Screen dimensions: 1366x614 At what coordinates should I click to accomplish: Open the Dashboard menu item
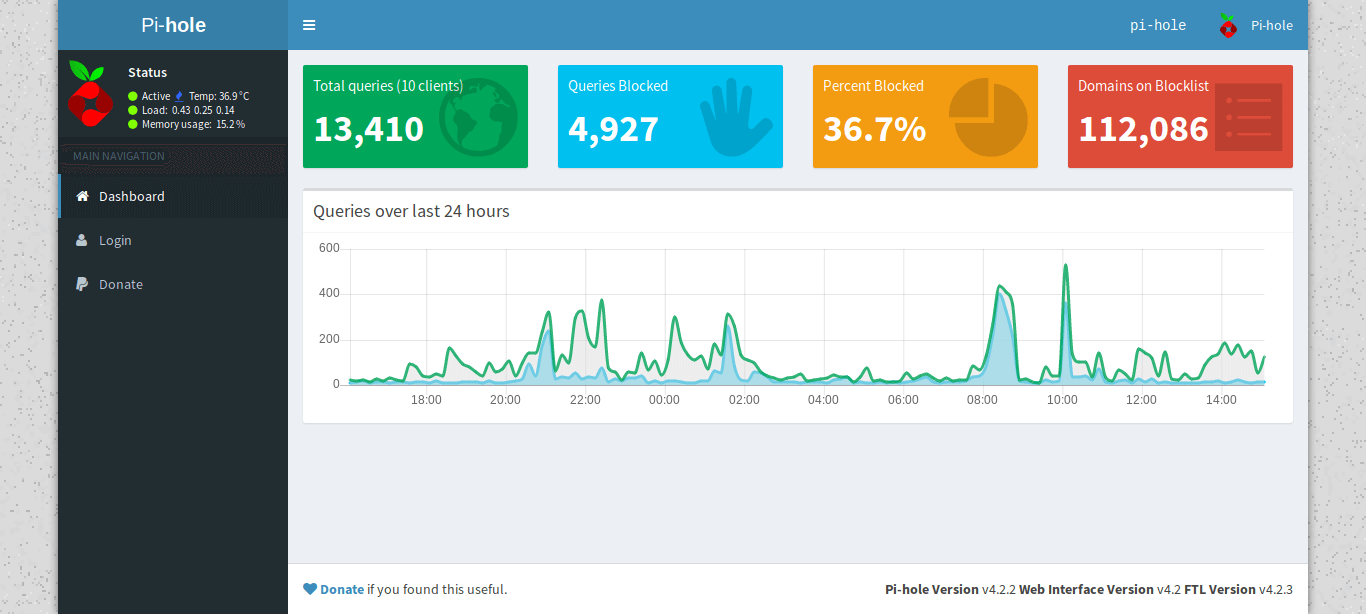pos(173,196)
